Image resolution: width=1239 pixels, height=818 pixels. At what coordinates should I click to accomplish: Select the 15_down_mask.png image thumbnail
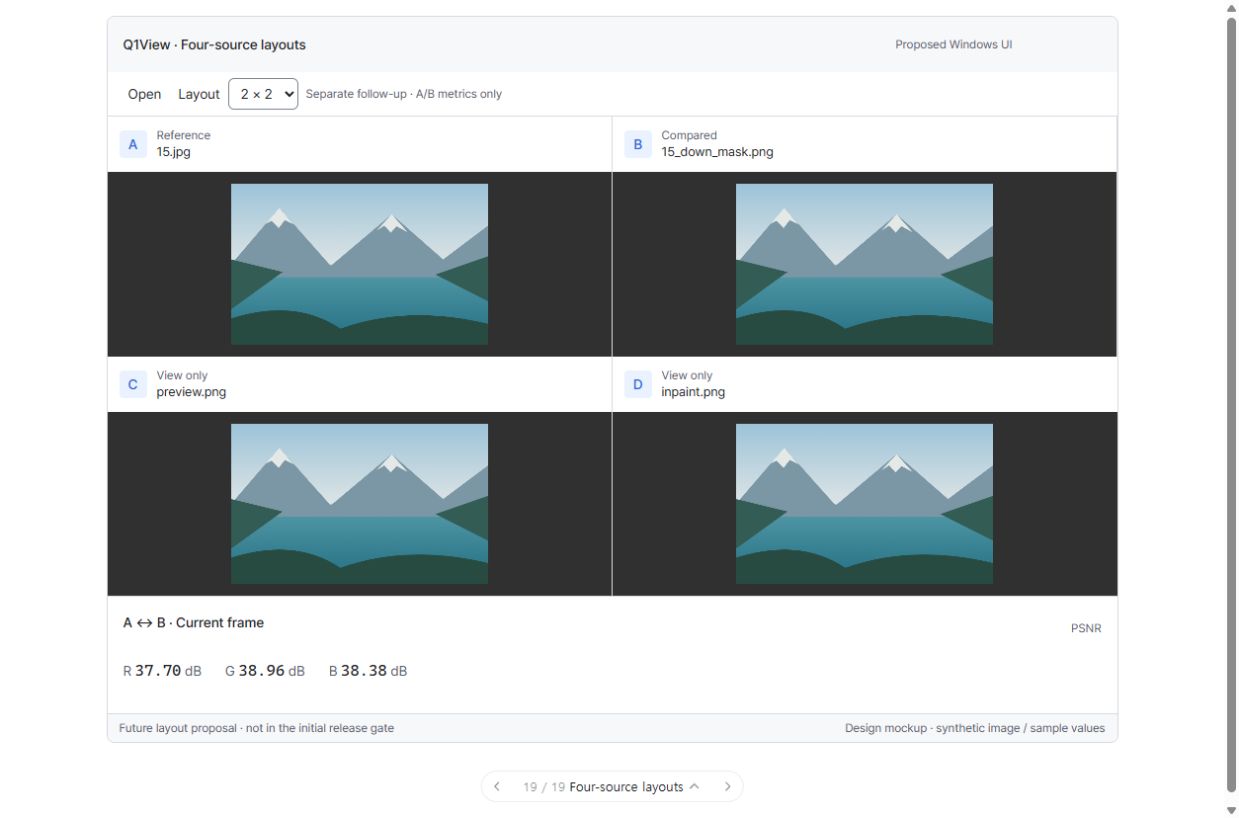pyautogui.click(x=864, y=264)
